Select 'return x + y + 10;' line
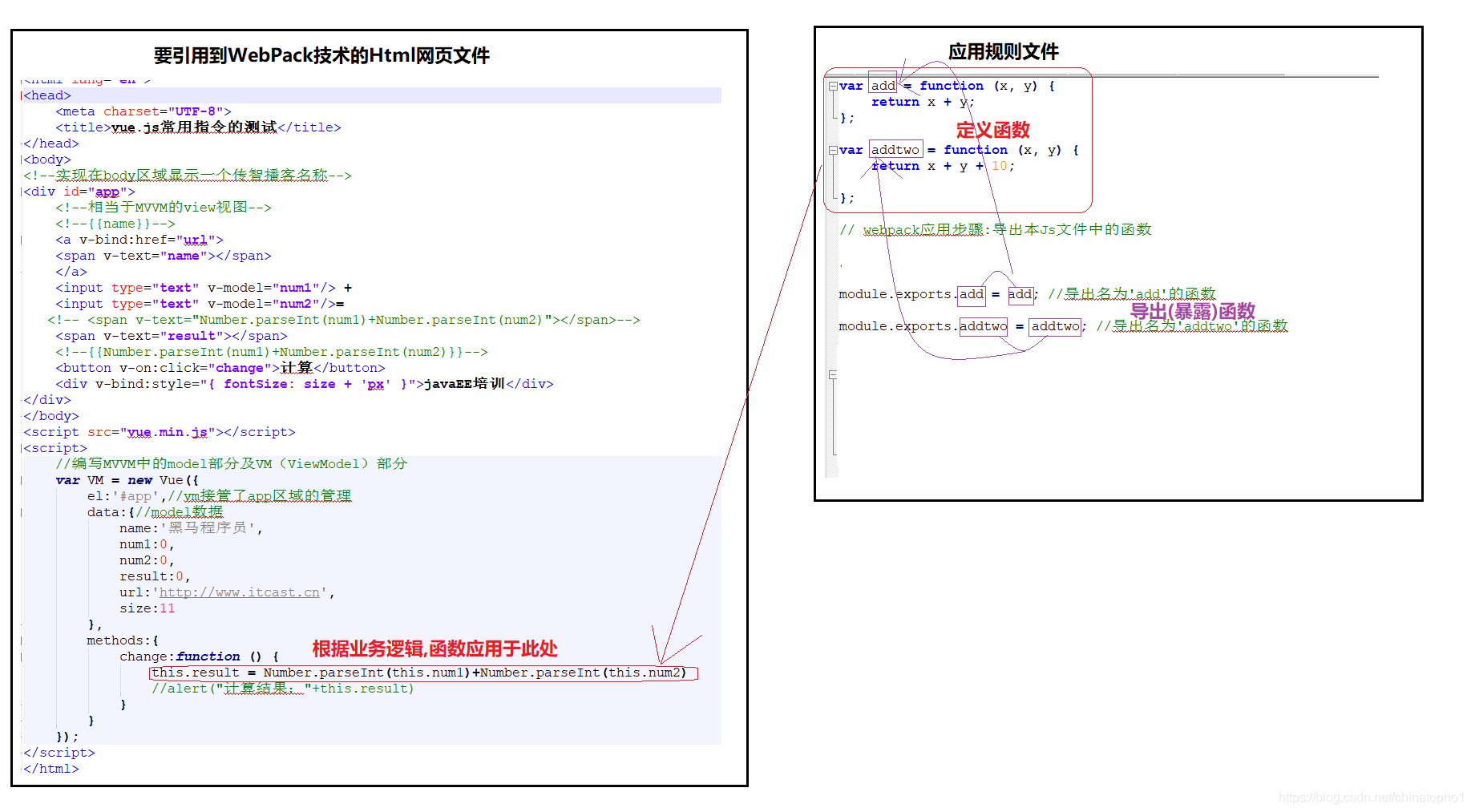The width and height of the screenshot is (1471, 812). point(944,166)
